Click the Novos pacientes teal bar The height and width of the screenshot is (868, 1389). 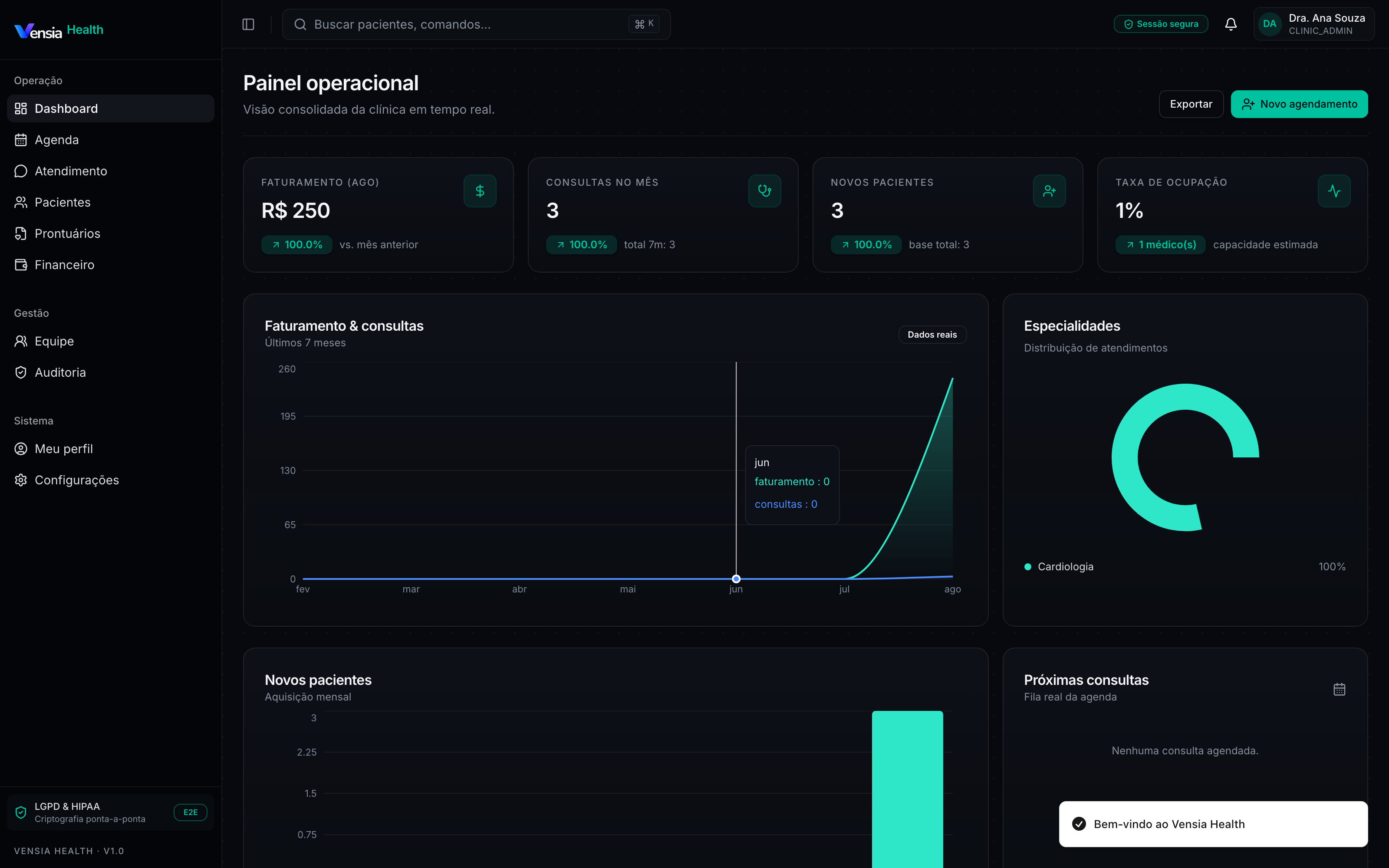[x=907, y=789]
